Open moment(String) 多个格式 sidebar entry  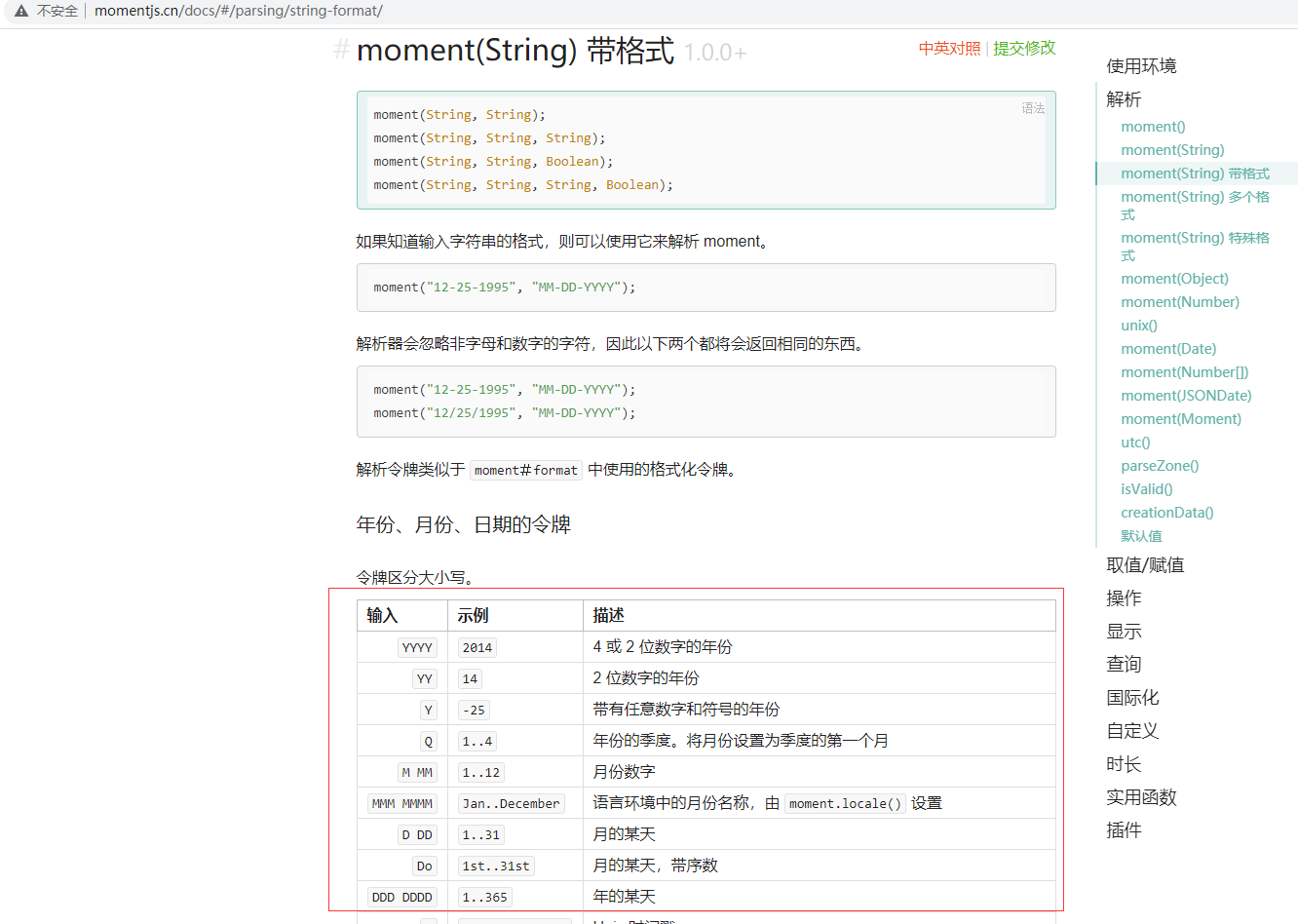pos(1195,205)
